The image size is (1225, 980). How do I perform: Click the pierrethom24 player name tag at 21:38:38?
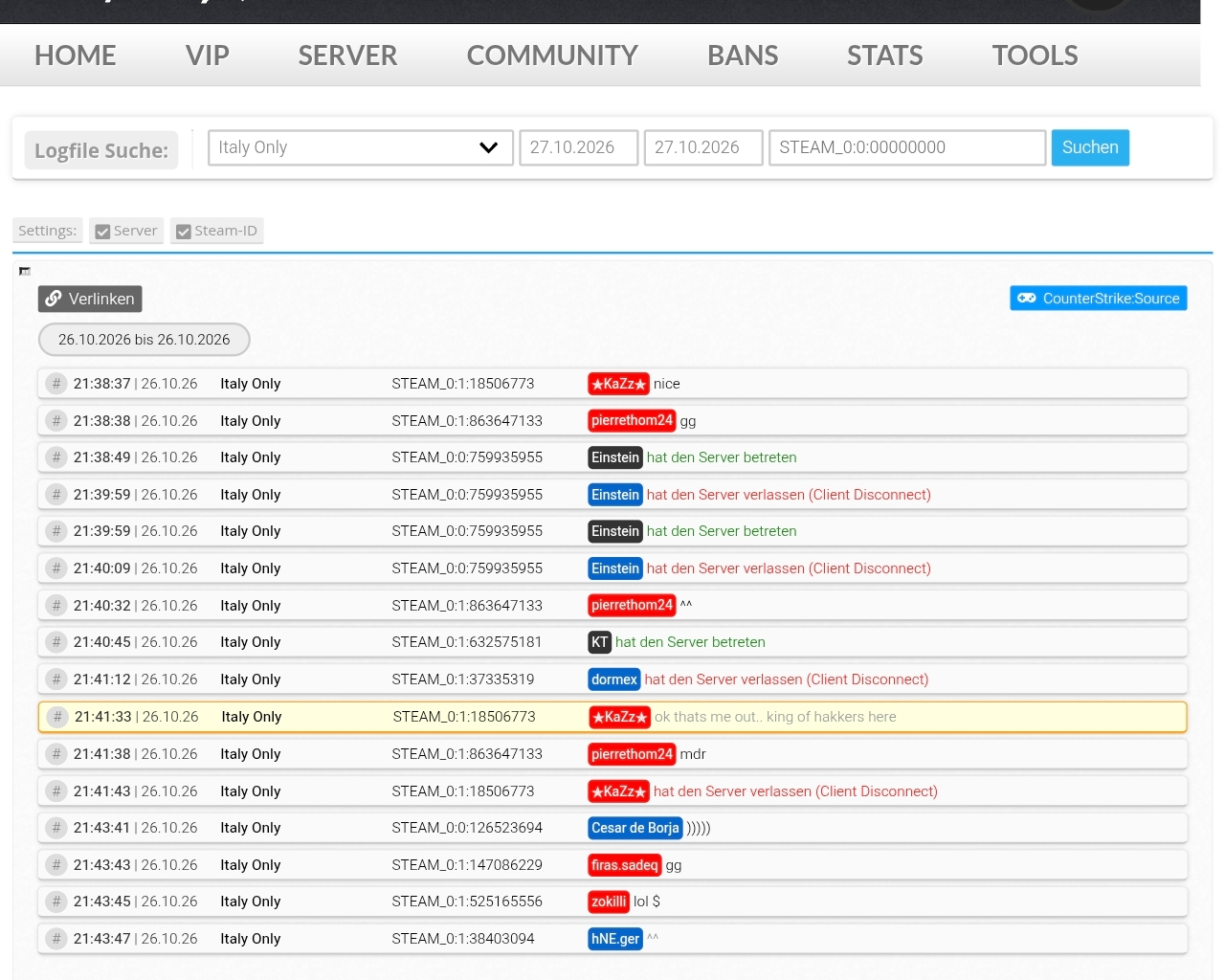(632, 421)
